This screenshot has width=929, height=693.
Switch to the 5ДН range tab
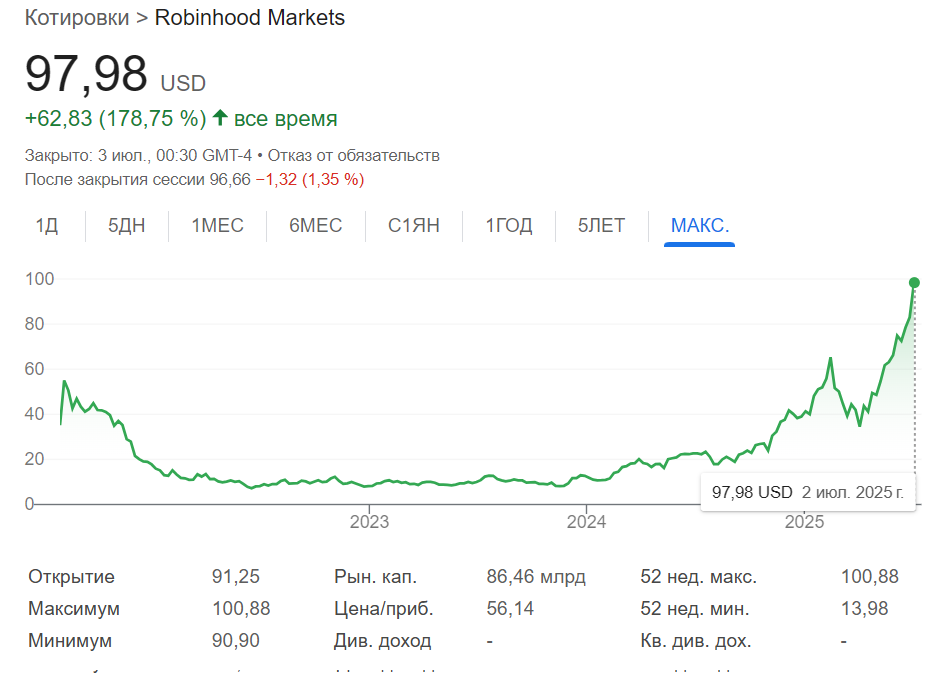pos(127,226)
